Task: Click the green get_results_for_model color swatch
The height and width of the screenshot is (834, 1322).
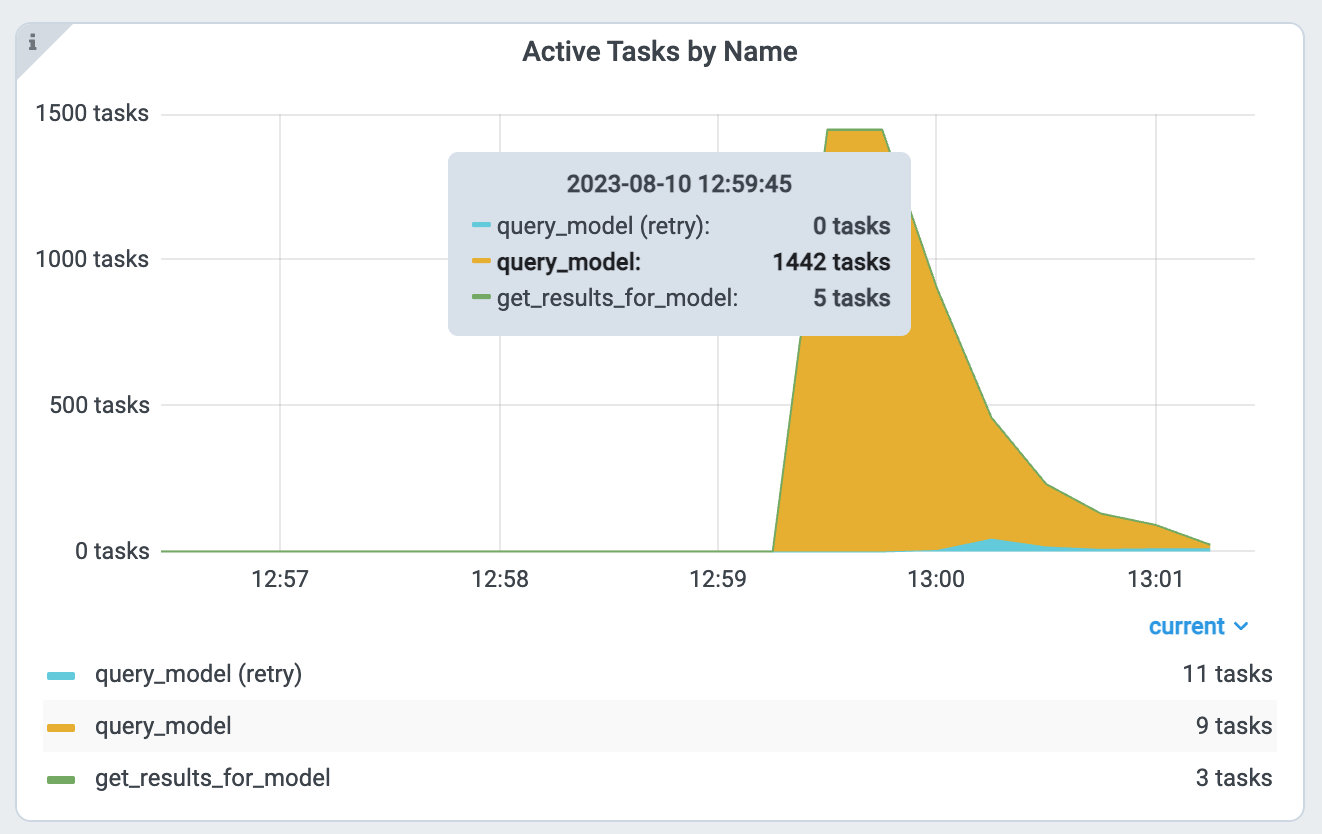Action: pos(62,780)
